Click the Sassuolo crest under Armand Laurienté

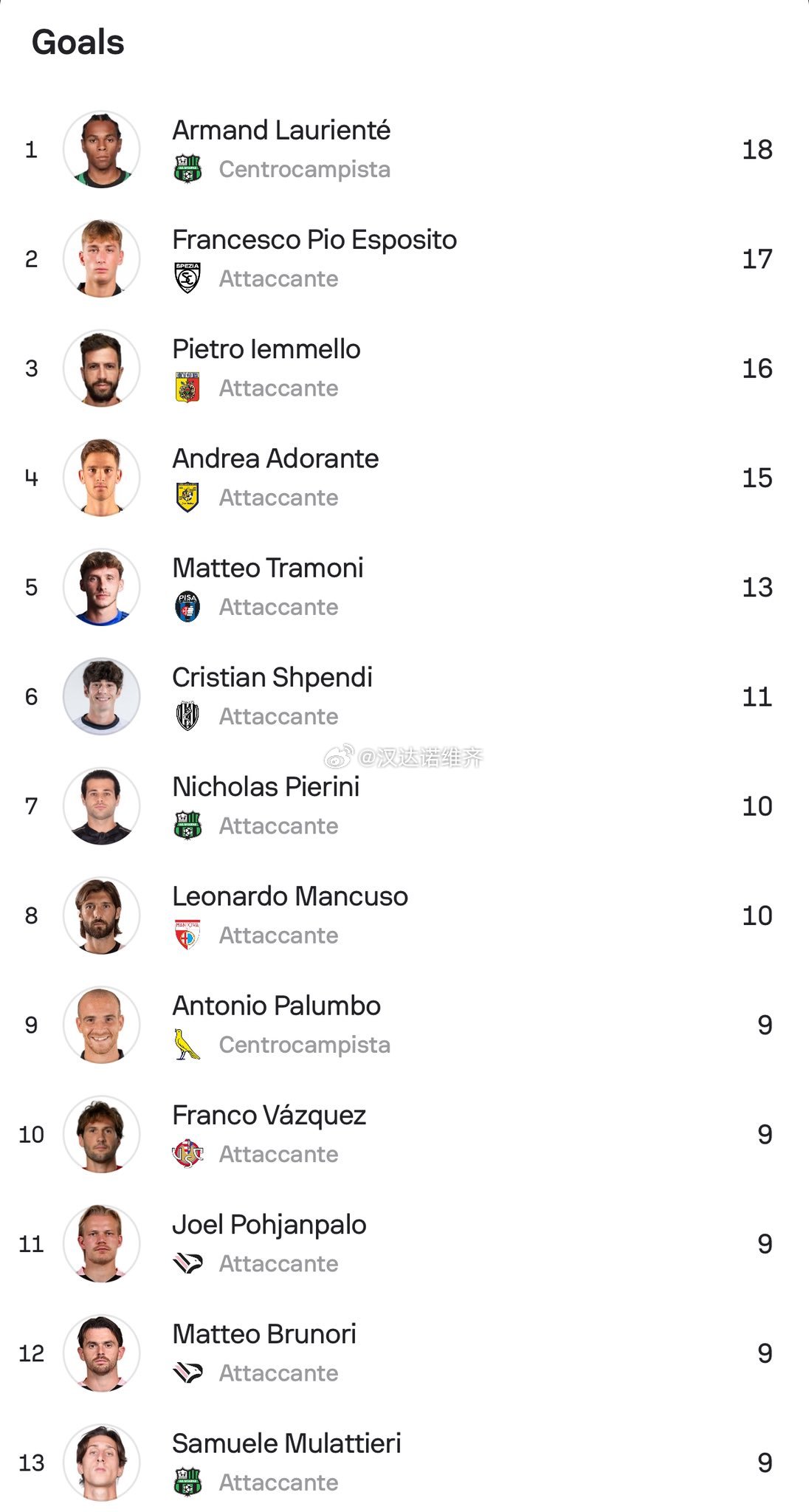pos(187,168)
